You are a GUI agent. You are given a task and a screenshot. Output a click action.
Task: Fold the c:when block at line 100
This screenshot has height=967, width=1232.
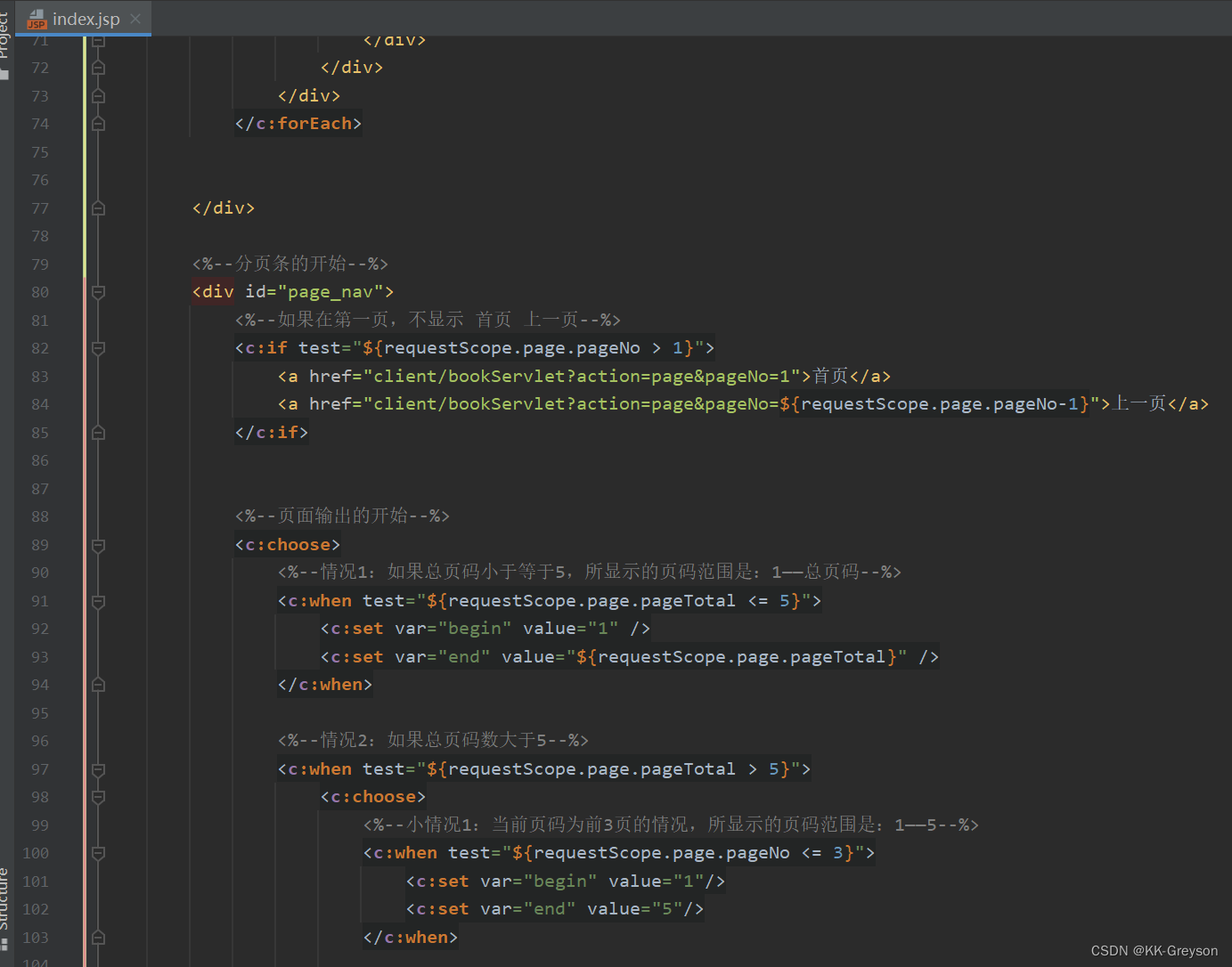[x=99, y=853]
